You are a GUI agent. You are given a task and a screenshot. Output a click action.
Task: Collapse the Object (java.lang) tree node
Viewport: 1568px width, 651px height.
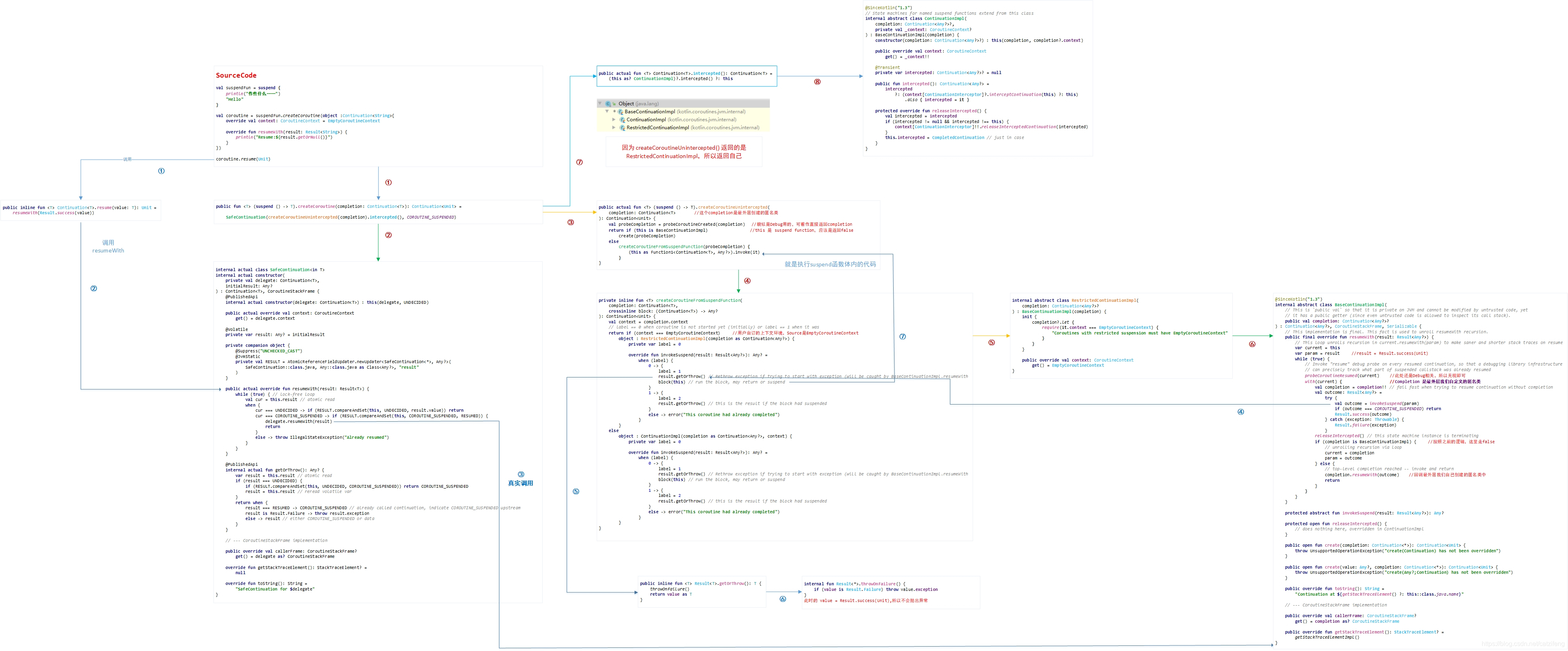(x=600, y=104)
